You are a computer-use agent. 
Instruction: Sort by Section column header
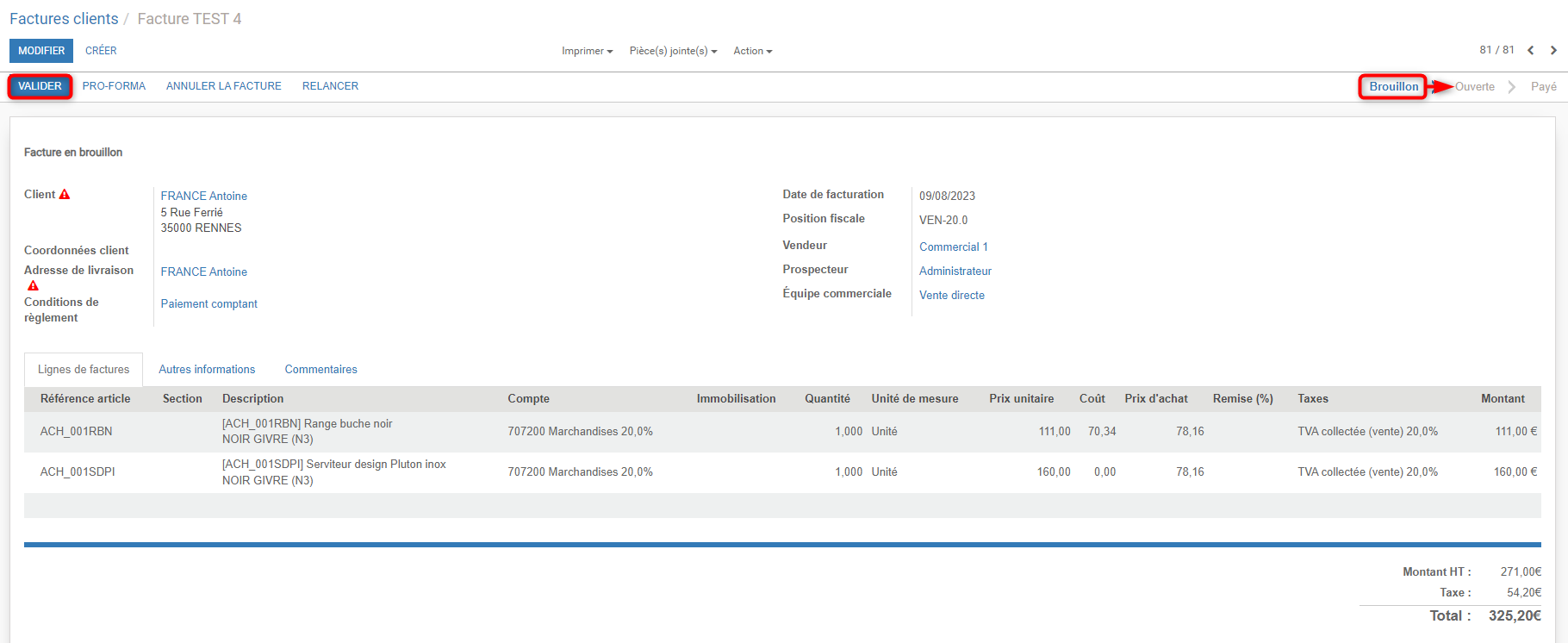(x=182, y=399)
